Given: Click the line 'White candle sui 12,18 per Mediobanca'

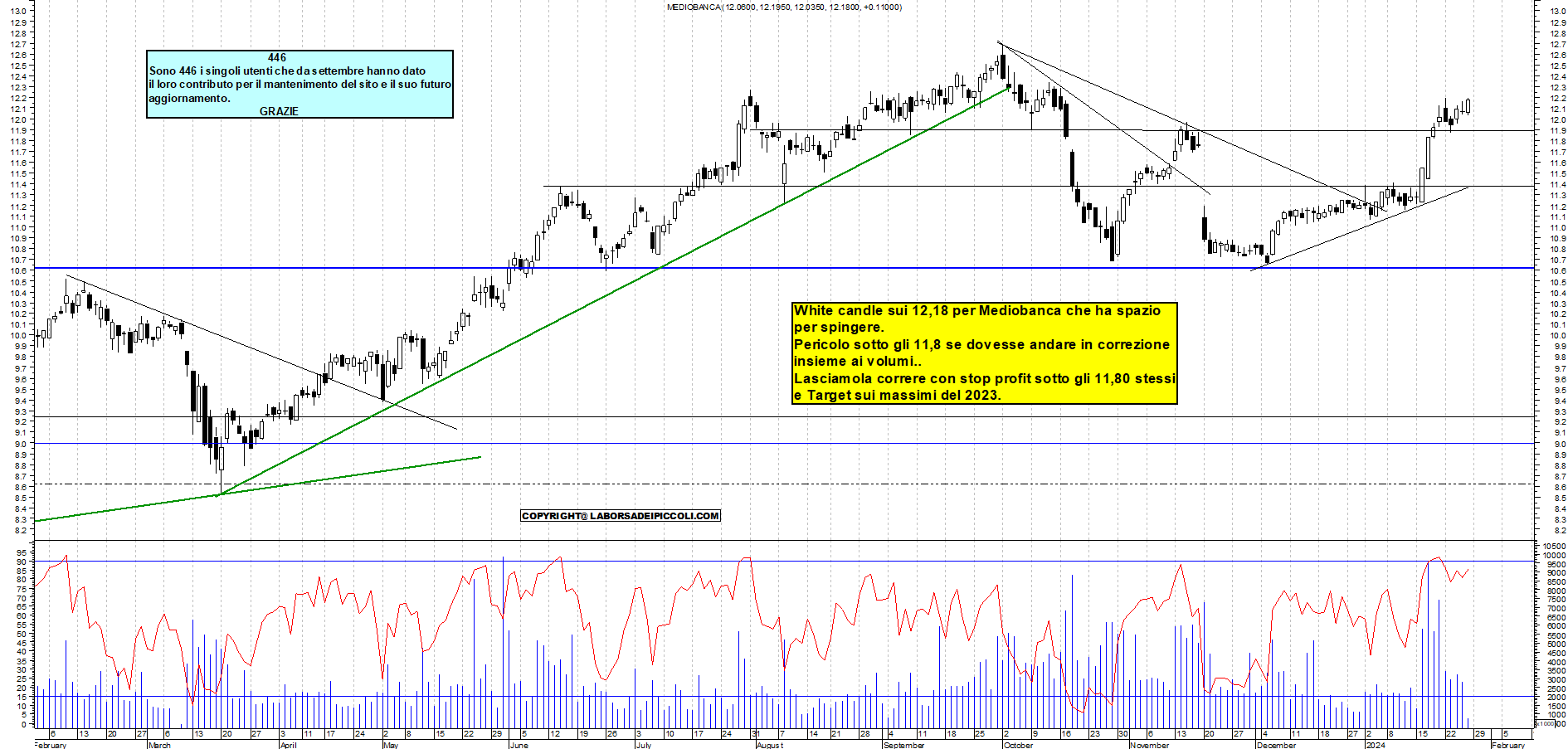Looking at the screenshot, I should pyautogui.click(x=977, y=310).
